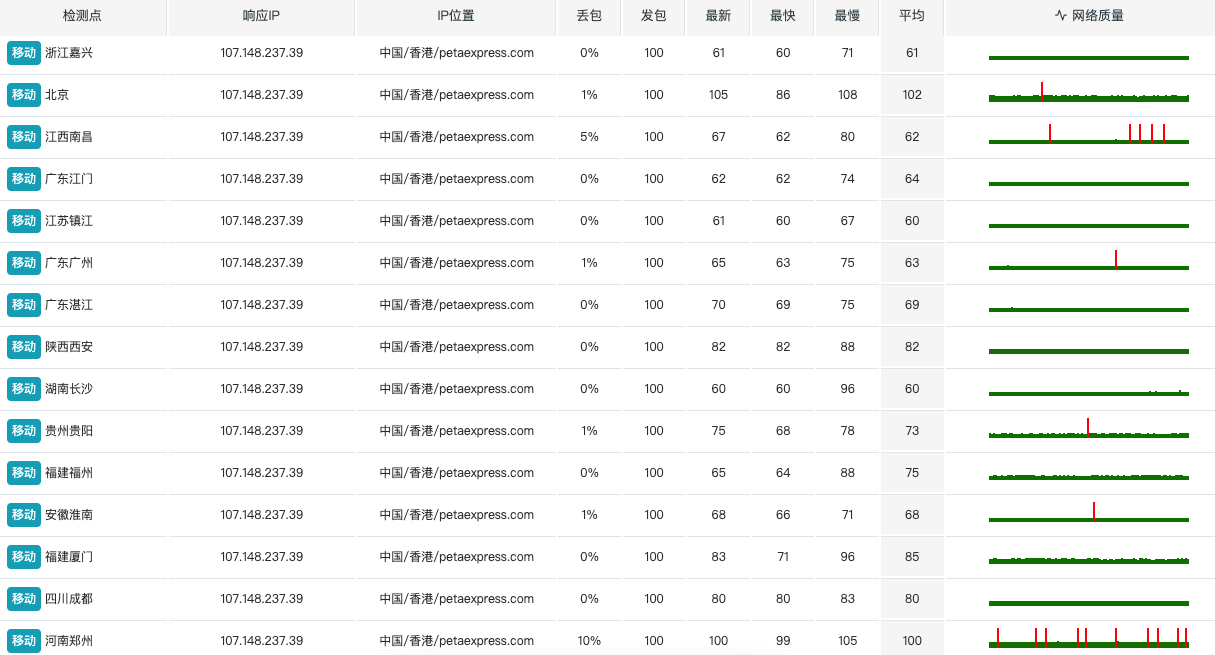Open the network quality chart for 浙江嘉兴
Image resolution: width=1215 pixels, height=655 pixels.
1089,58
